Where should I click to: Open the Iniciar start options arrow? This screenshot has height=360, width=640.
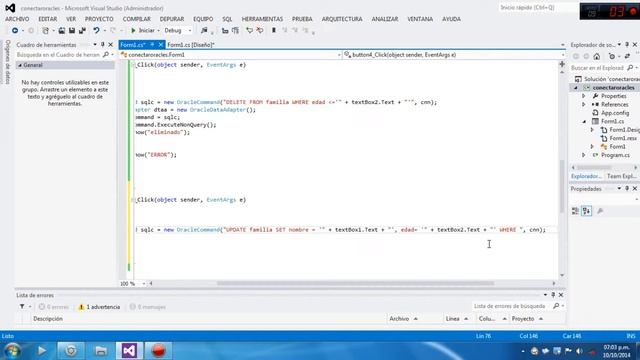pos(158,31)
